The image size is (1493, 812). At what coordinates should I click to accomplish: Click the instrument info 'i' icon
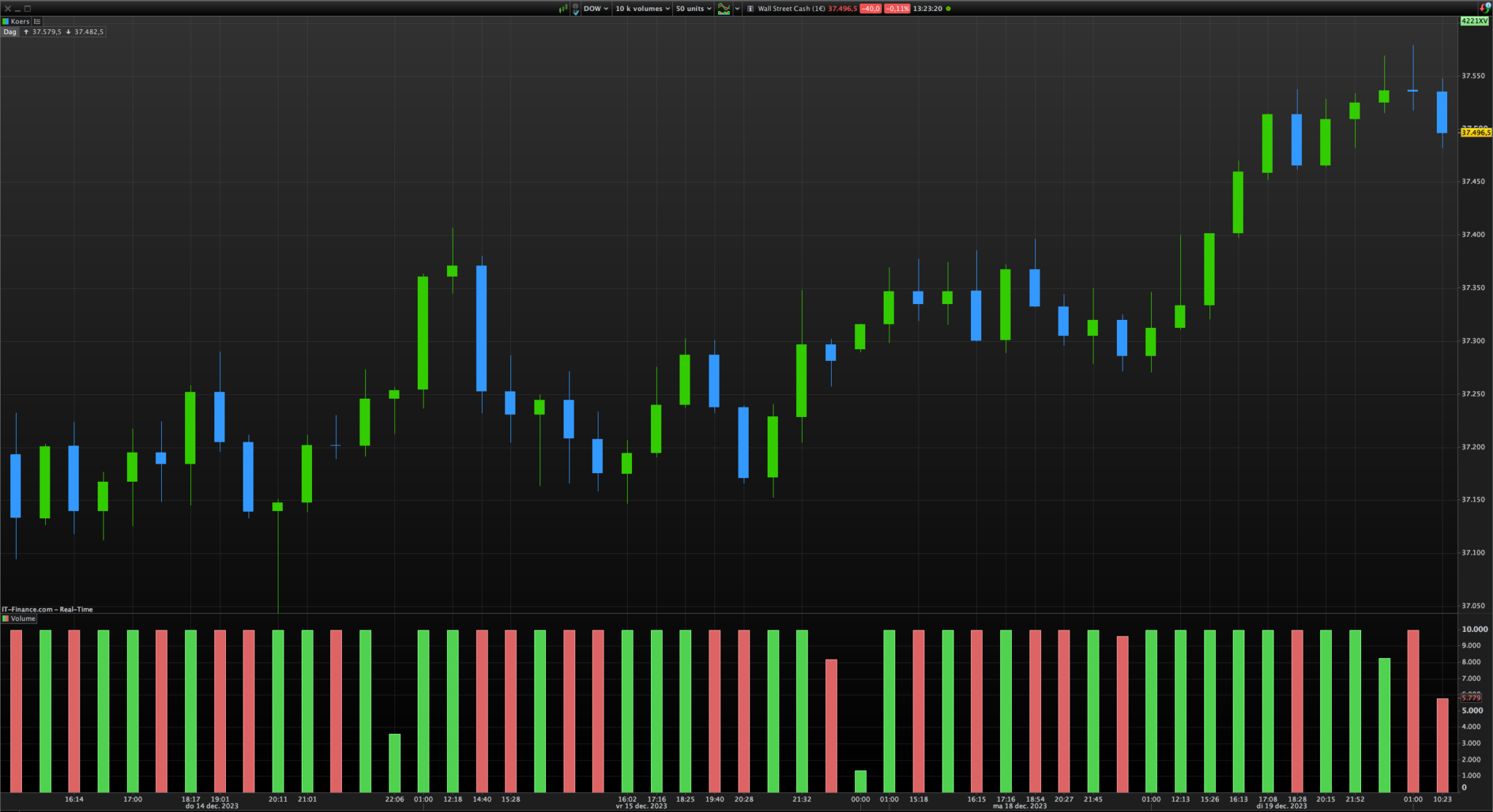coord(750,9)
